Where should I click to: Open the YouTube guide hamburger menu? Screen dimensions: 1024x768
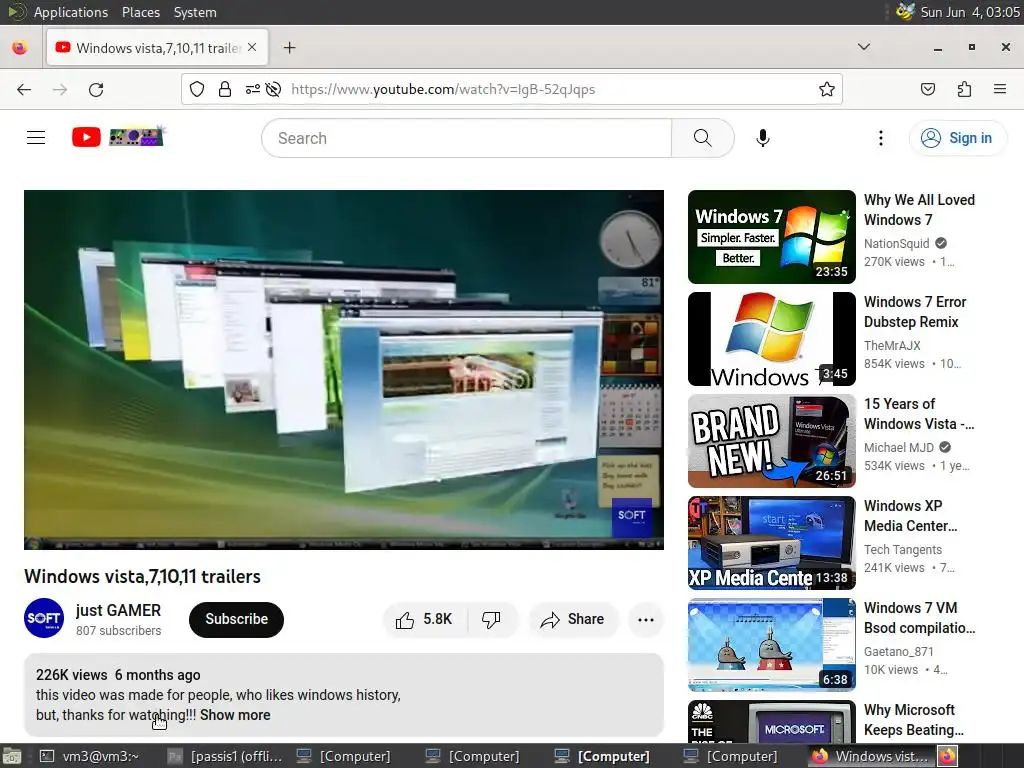click(x=36, y=137)
